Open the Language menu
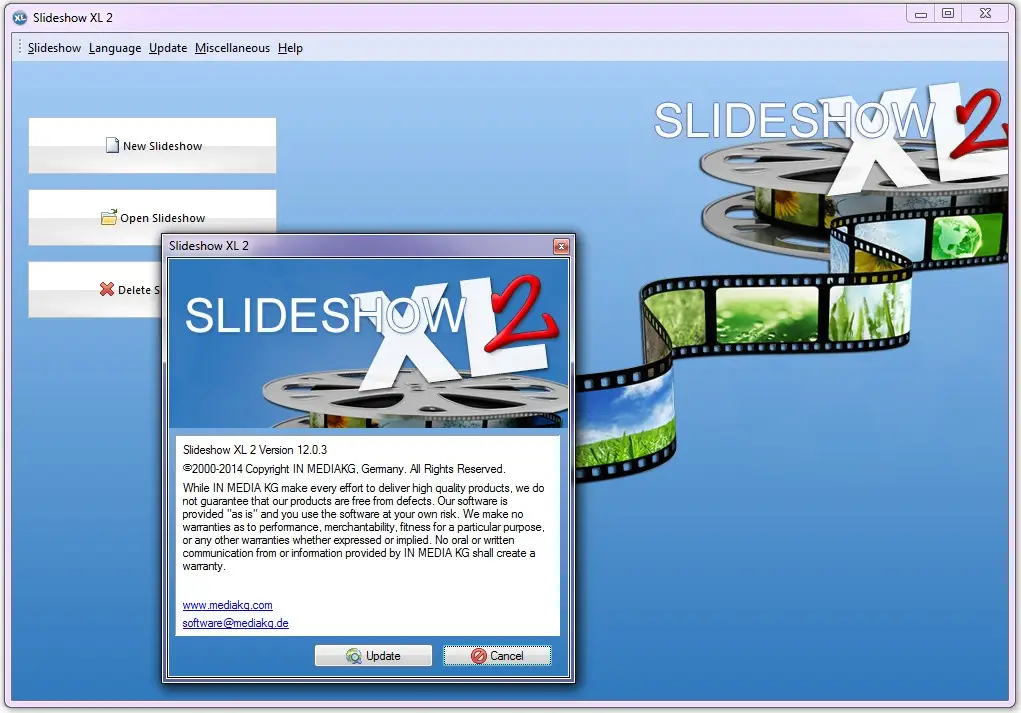The height and width of the screenshot is (713, 1021). [115, 48]
